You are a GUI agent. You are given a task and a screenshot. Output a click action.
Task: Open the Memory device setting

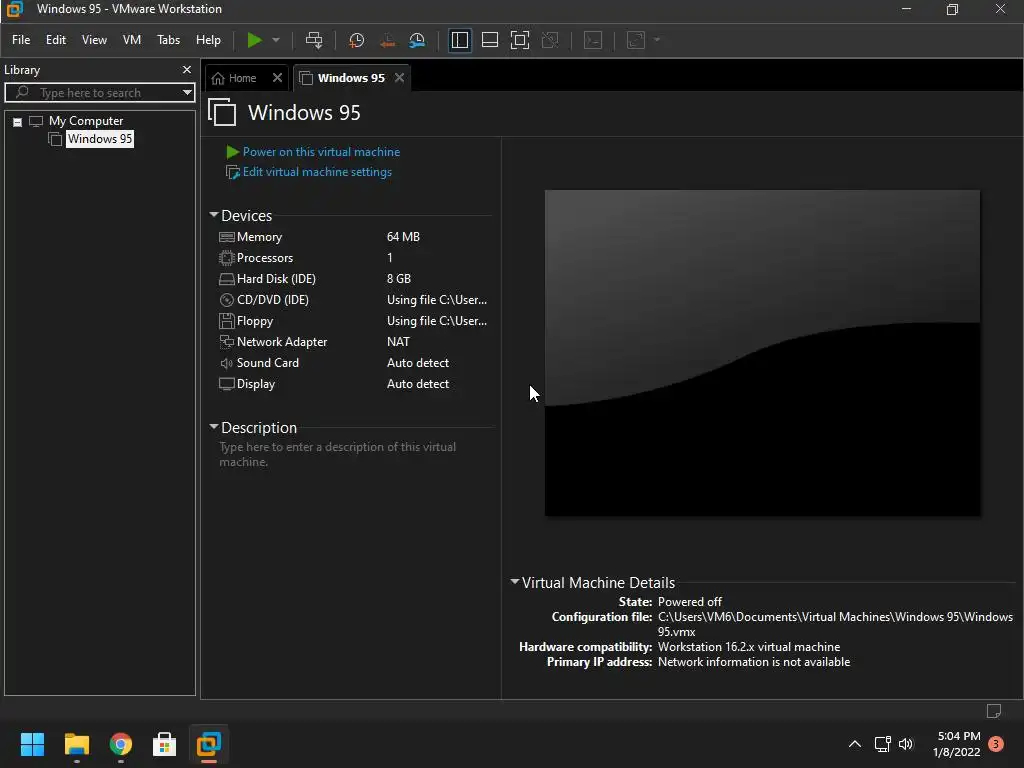259,237
